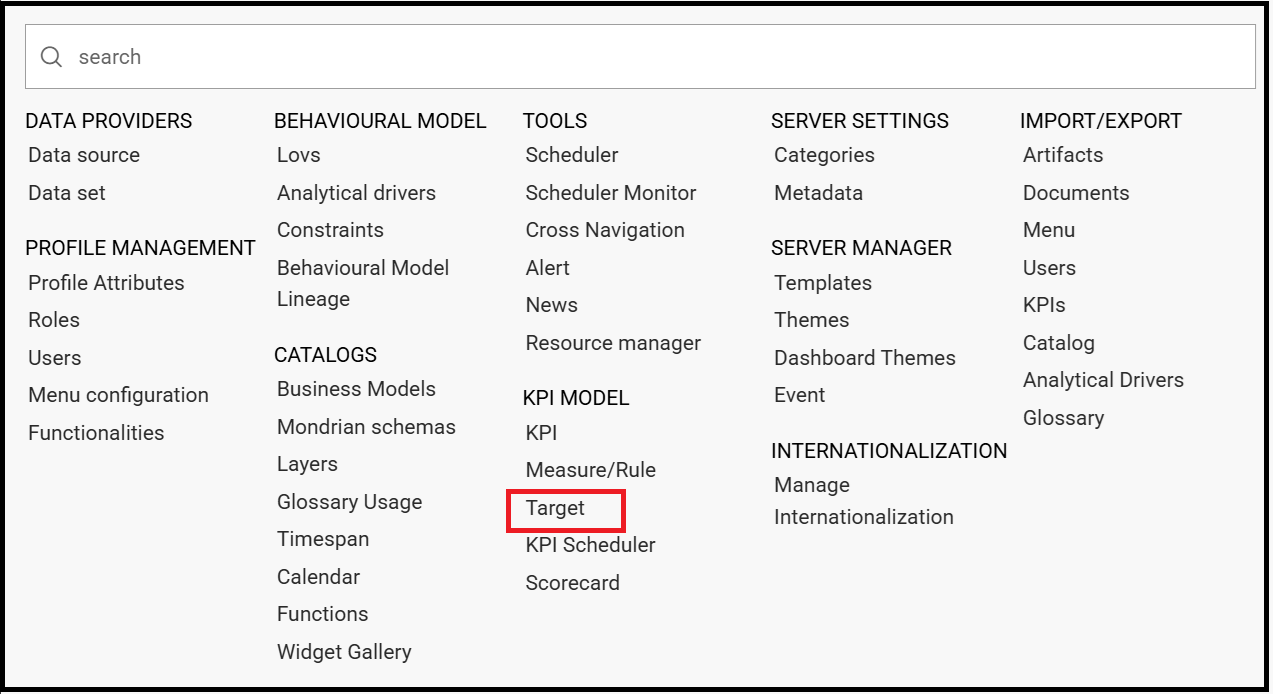Select Mondrian schemas
The width and height of the screenshot is (1273, 694).
pyautogui.click(x=366, y=427)
